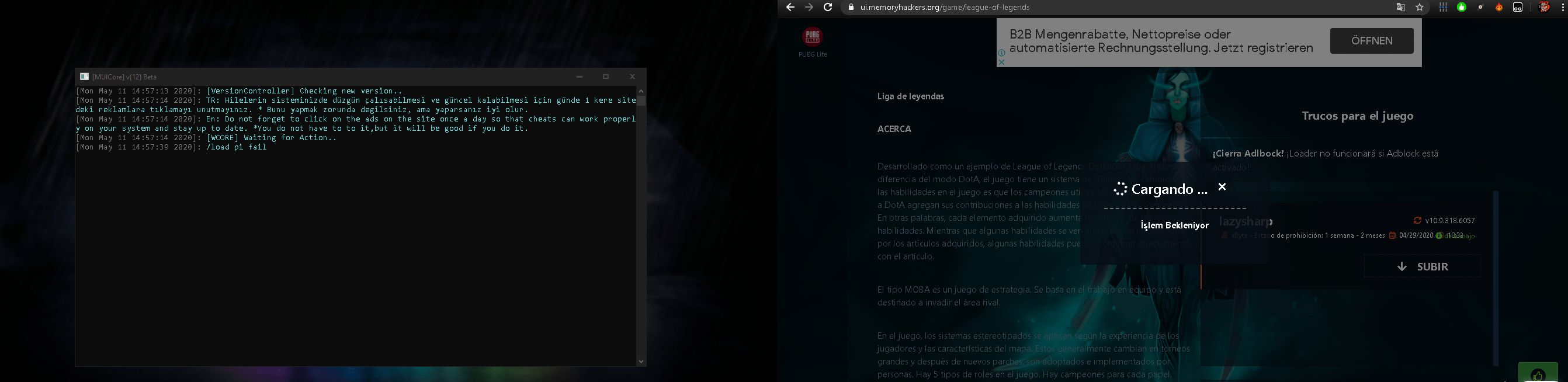Click the ÖFFNEN ad button
Screen dimensions: 1568x382
(x=1371, y=41)
